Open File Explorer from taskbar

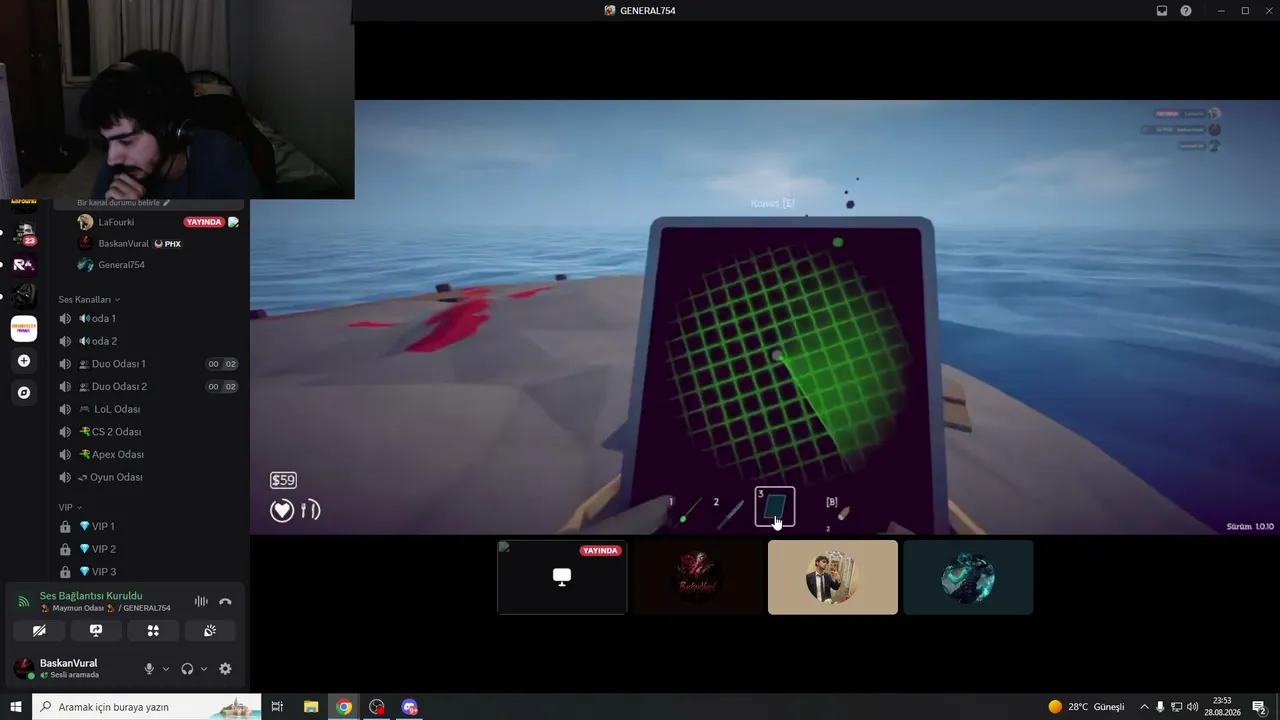[311, 707]
